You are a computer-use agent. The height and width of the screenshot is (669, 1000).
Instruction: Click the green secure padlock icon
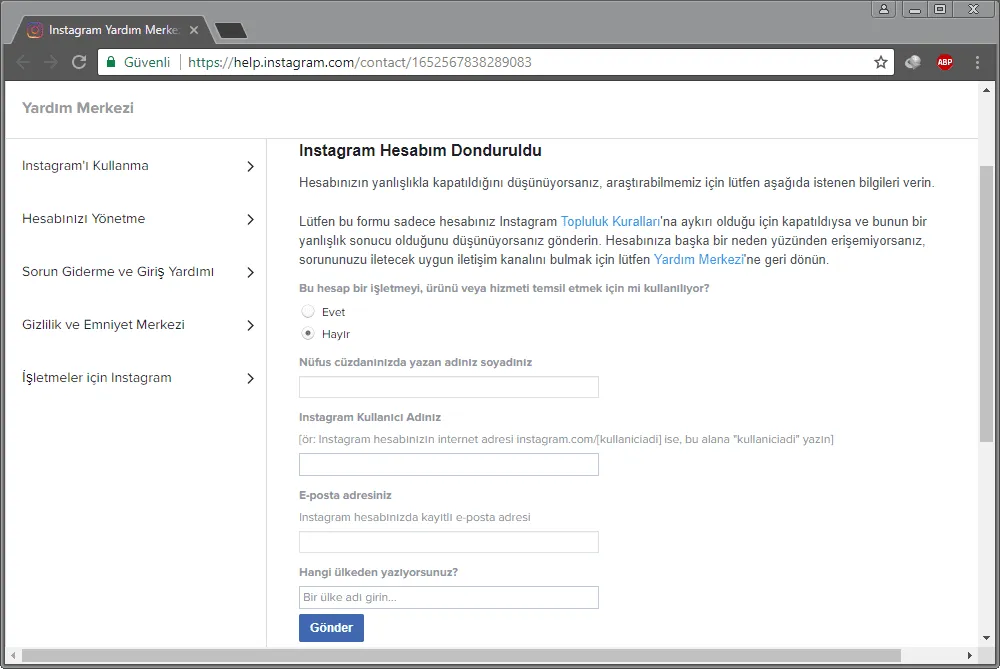coord(112,62)
